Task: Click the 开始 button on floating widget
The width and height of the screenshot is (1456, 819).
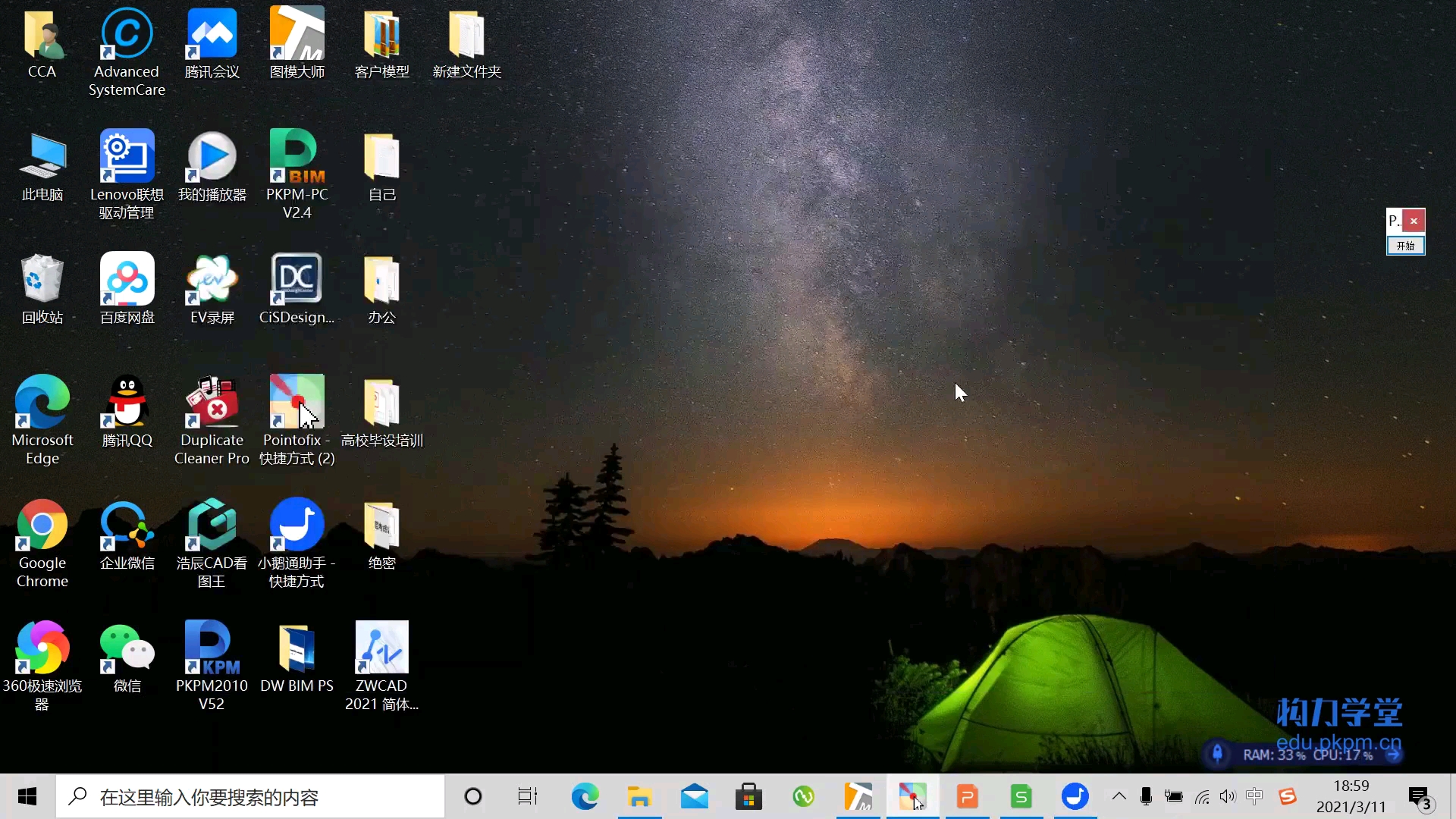Action: pyautogui.click(x=1405, y=246)
